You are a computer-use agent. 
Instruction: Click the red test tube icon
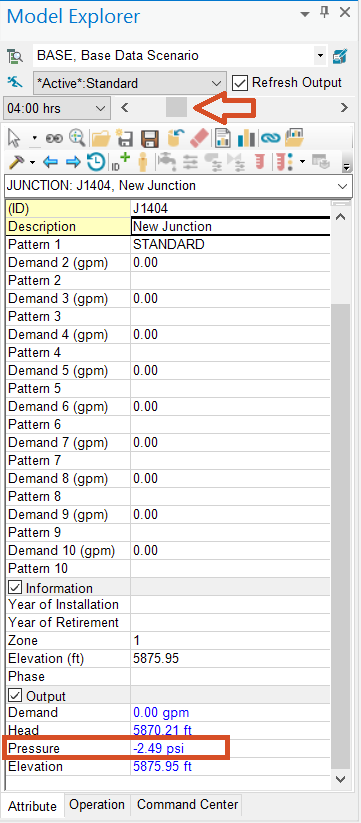(x=260, y=162)
